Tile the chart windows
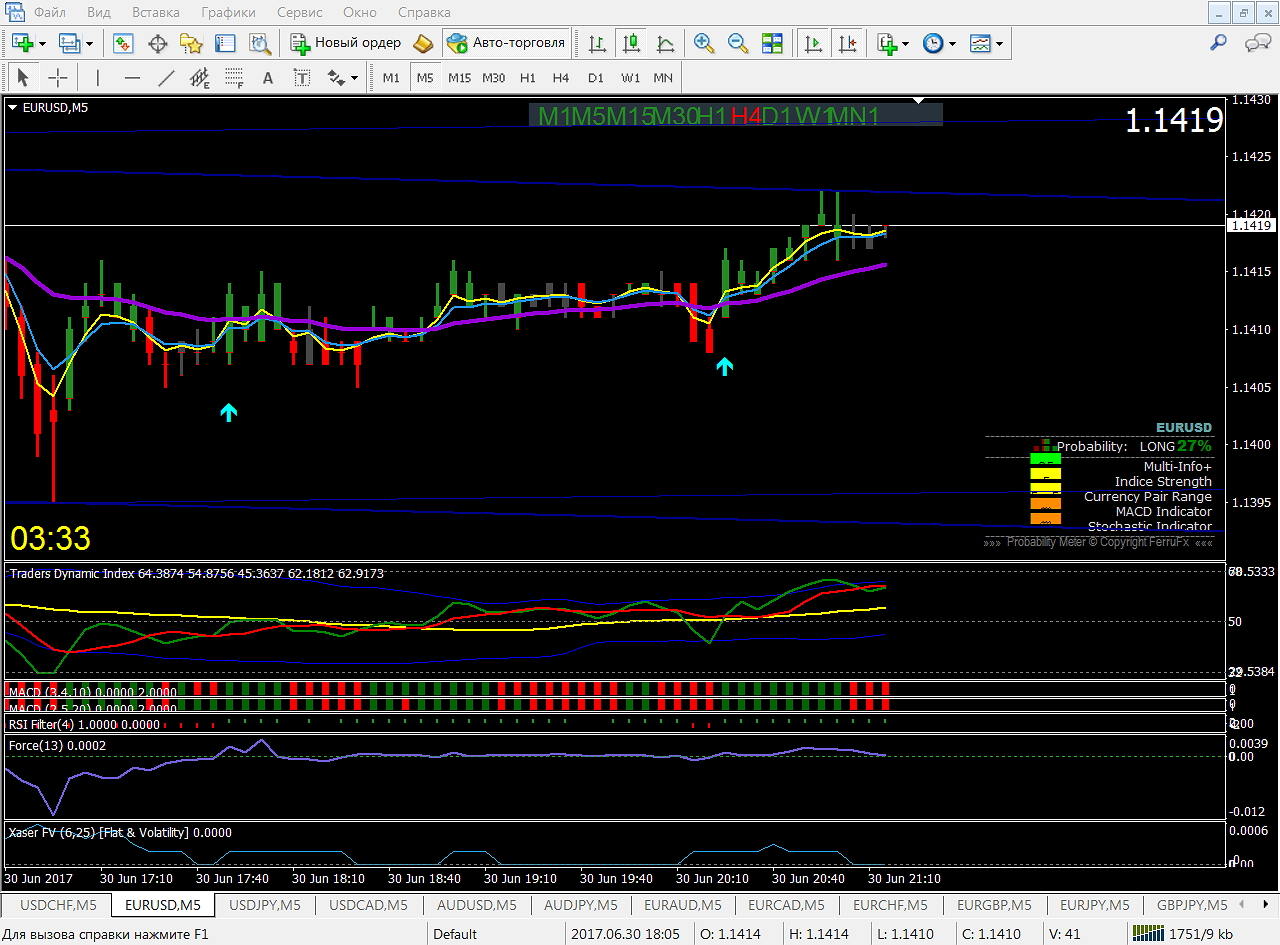This screenshot has width=1280, height=945. [772, 43]
